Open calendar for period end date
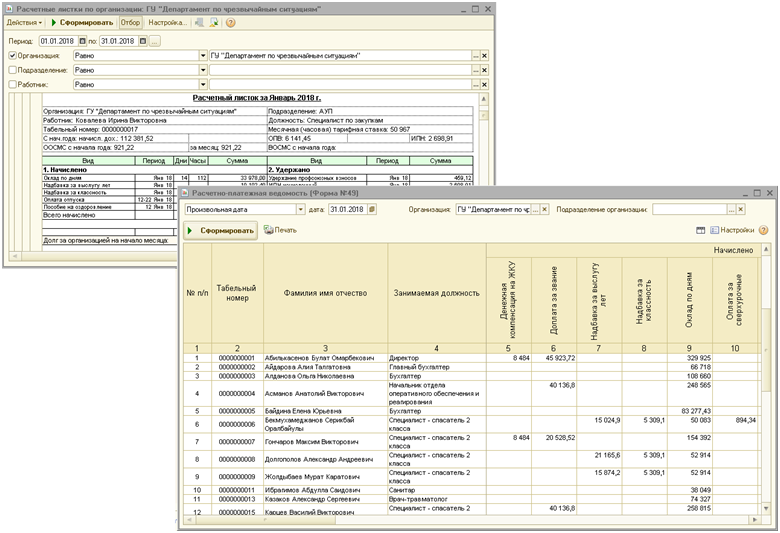 point(142,41)
